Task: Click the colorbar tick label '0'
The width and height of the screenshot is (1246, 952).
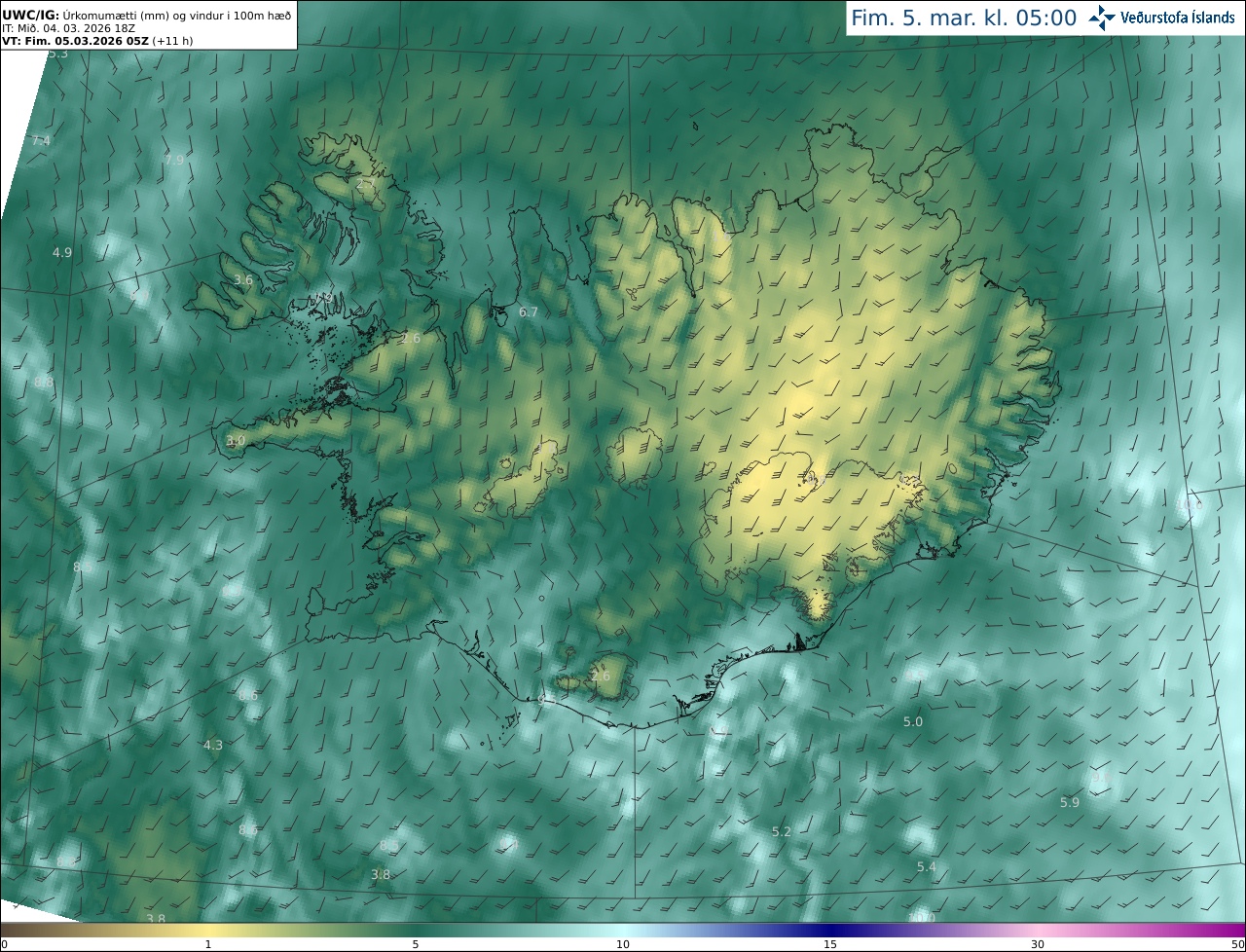Action: [x=4, y=944]
